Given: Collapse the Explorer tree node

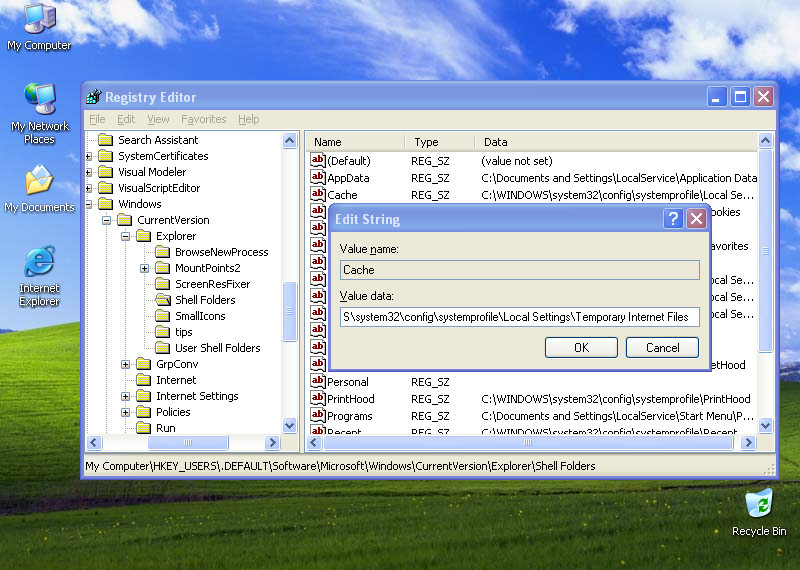Looking at the screenshot, I should point(126,236).
